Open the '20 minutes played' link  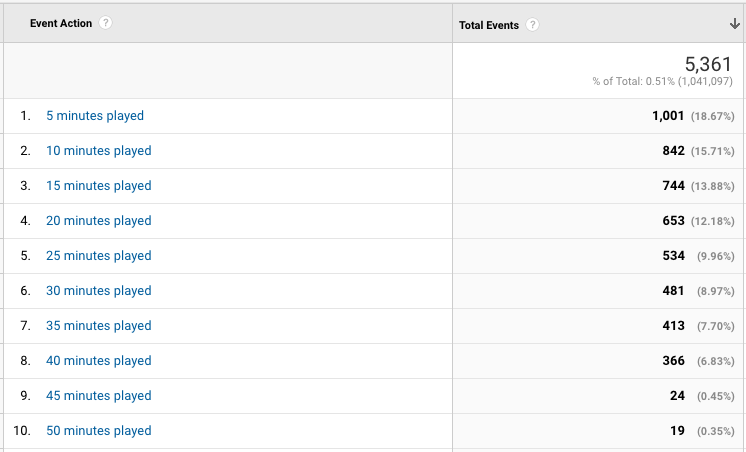pyautogui.click(x=98, y=221)
